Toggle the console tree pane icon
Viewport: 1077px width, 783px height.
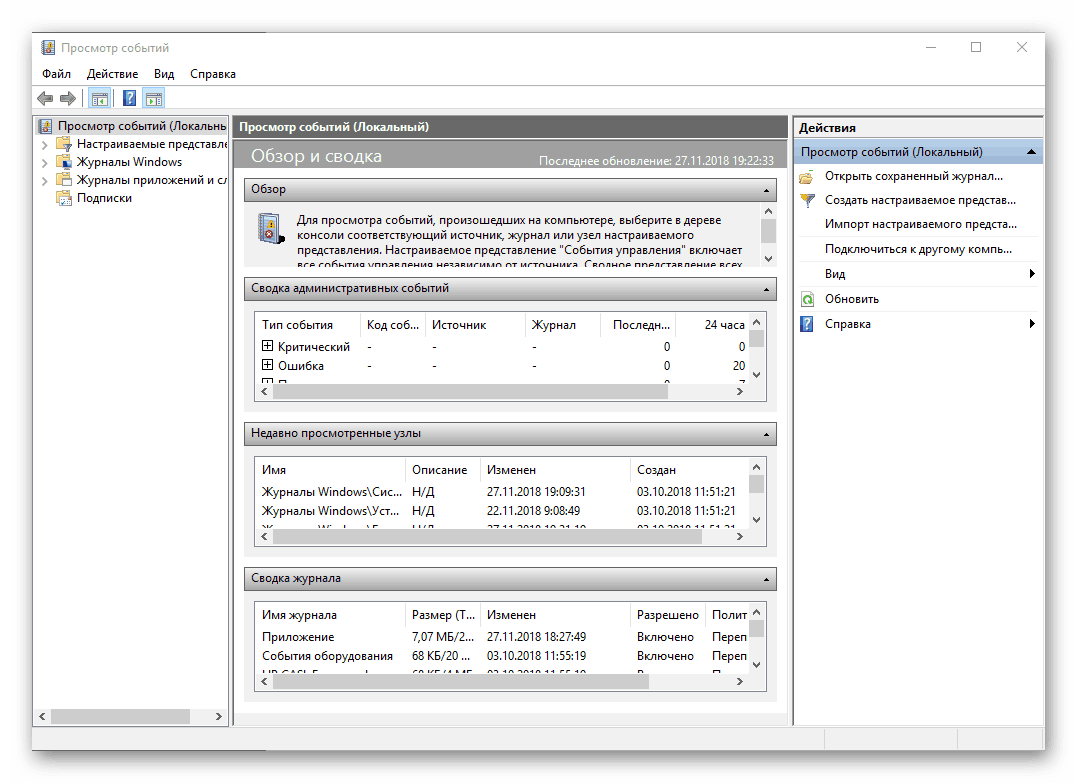[x=99, y=98]
